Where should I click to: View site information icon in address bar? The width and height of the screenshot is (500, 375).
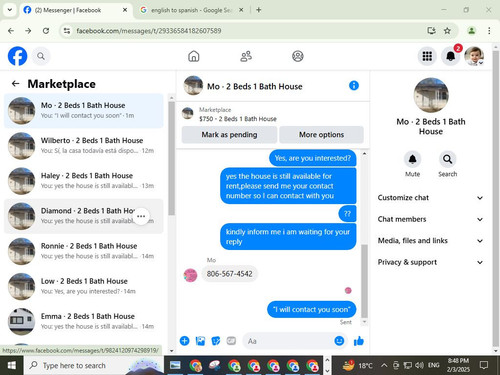click(67, 31)
